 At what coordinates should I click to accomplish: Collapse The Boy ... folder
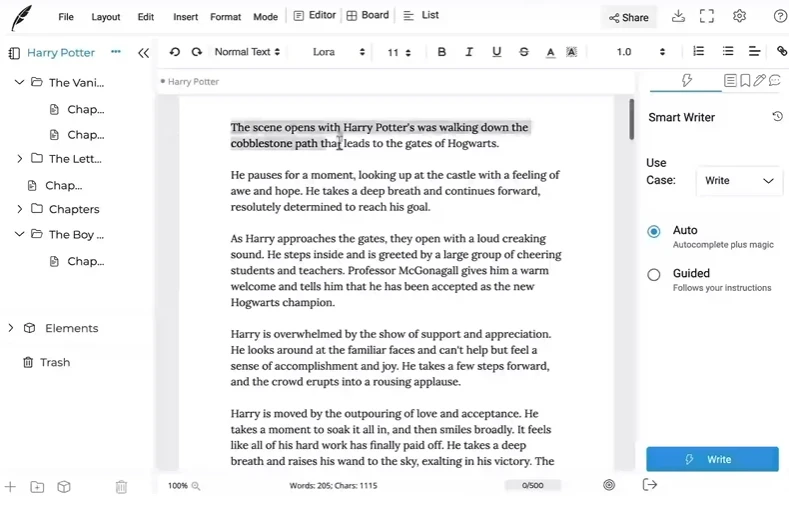(x=19, y=234)
